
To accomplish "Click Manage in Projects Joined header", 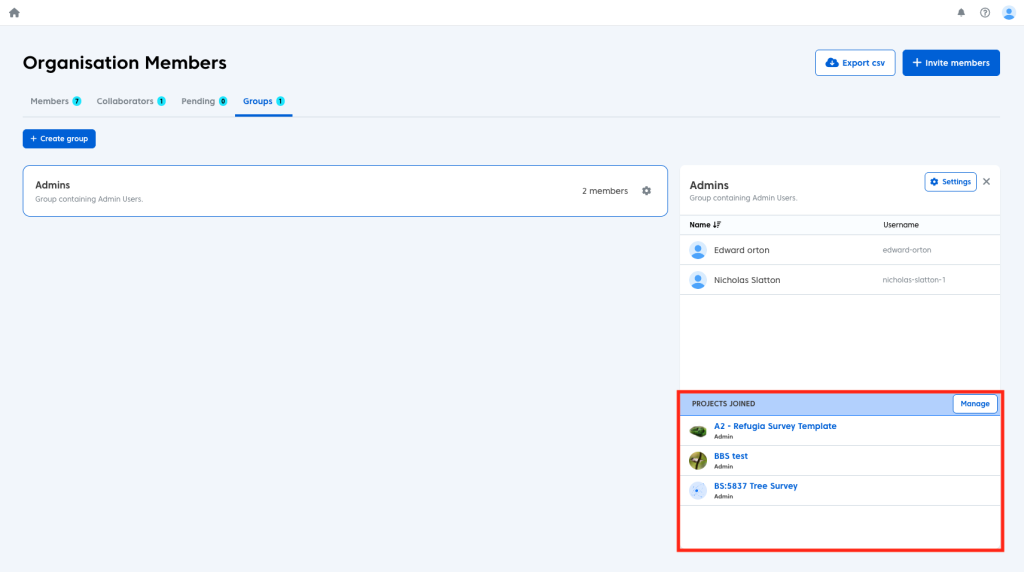I will pos(974,404).
